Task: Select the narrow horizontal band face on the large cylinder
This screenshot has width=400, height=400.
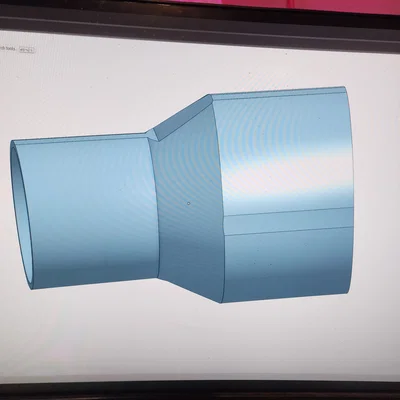Action: point(288,221)
